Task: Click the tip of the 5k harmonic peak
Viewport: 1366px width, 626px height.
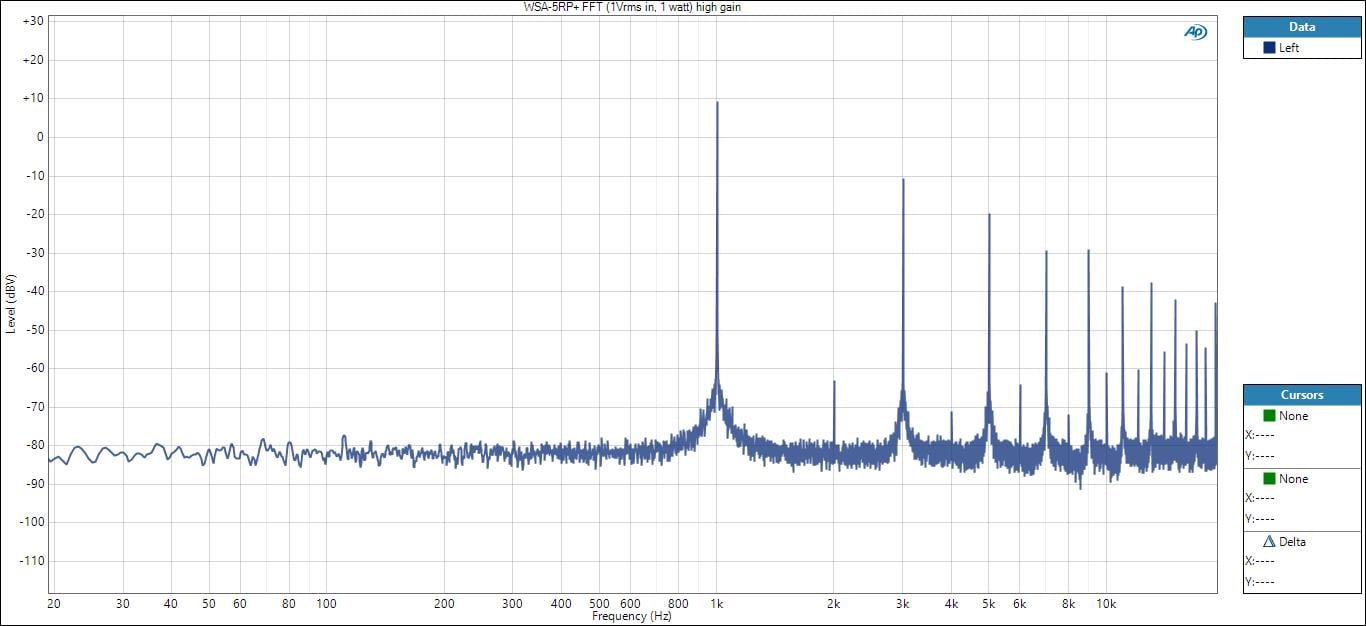Action: (989, 216)
